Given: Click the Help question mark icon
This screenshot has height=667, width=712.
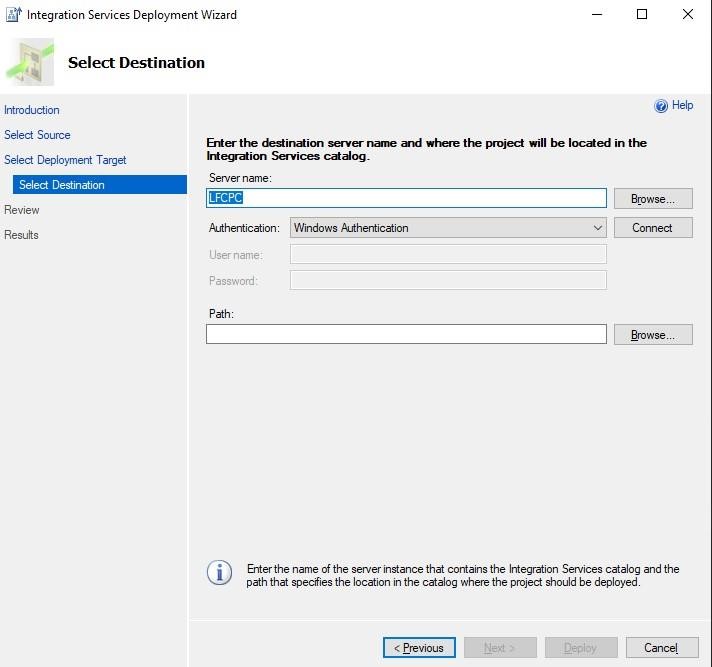Looking at the screenshot, I should click(x=661, y=106).
